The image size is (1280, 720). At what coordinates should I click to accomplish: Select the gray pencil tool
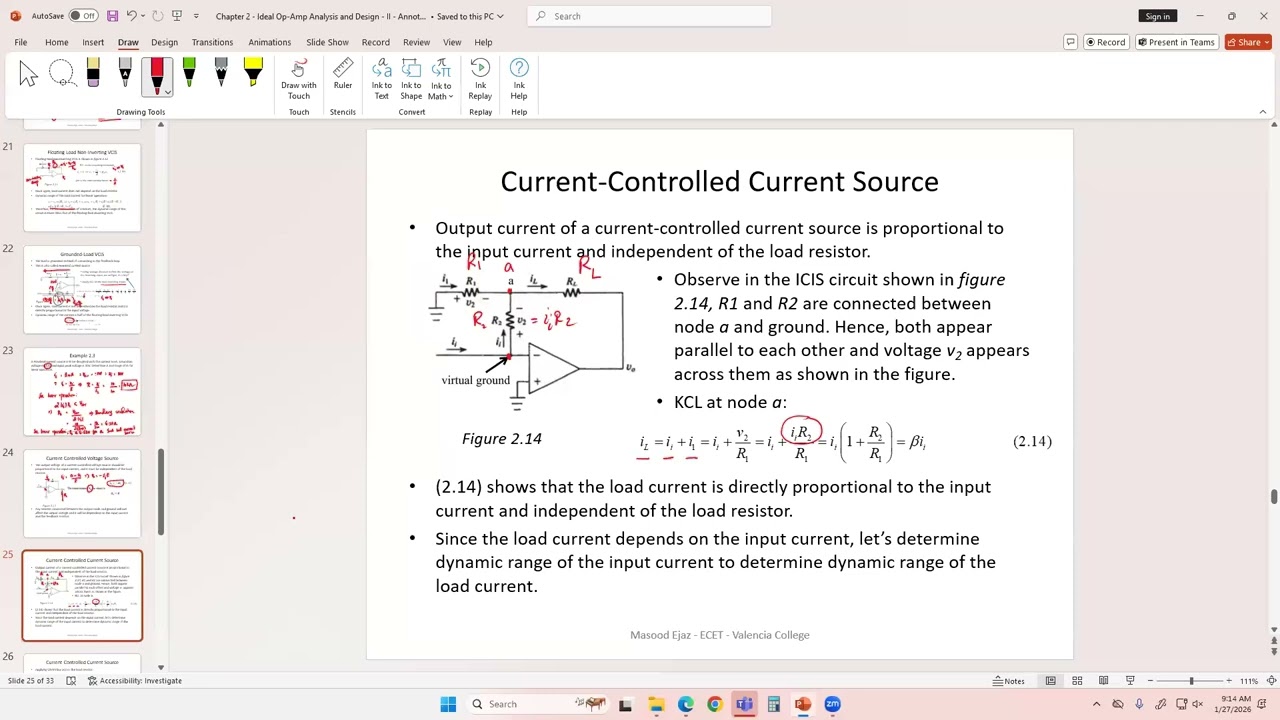(221, 74)
